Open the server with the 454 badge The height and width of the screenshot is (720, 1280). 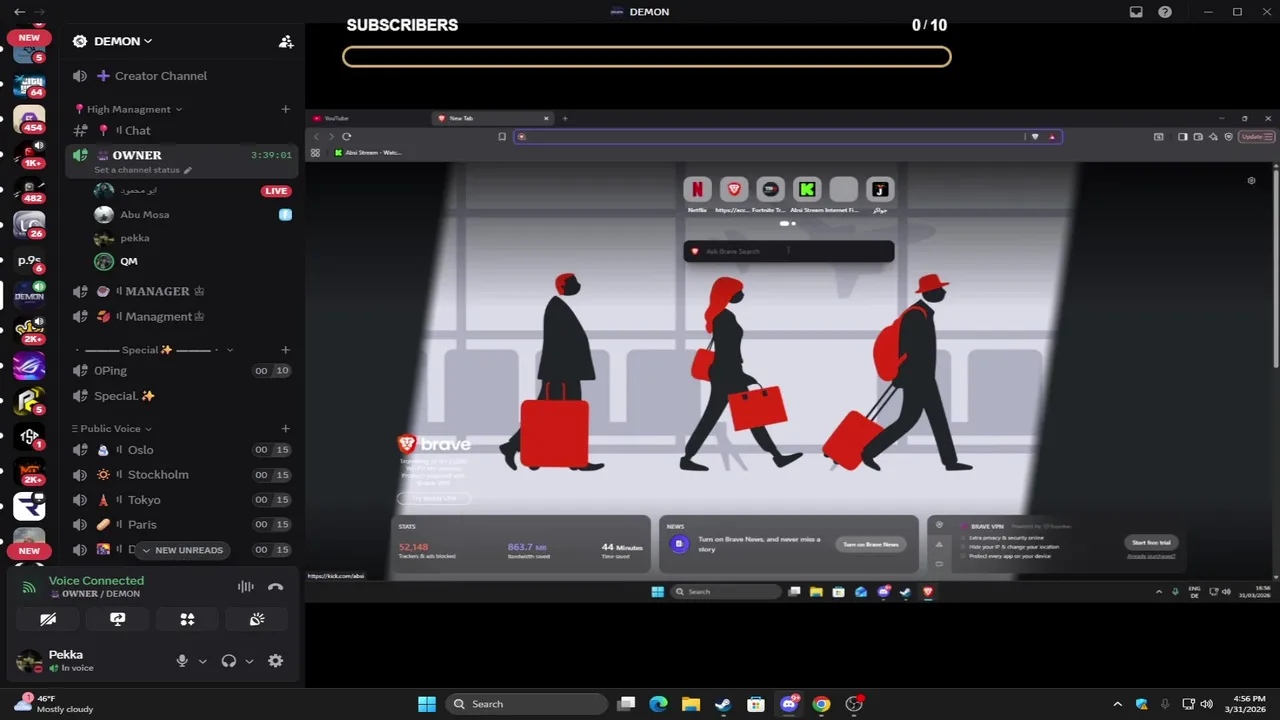[29, 120]
